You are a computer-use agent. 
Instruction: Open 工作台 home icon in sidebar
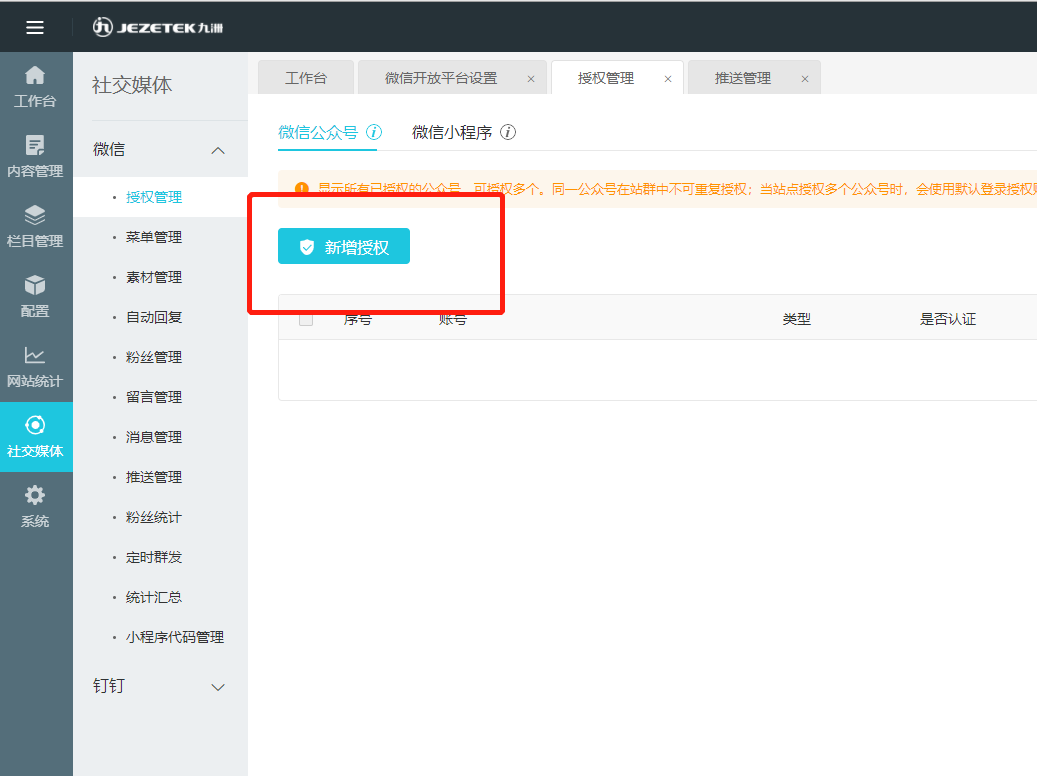(35, 76)
